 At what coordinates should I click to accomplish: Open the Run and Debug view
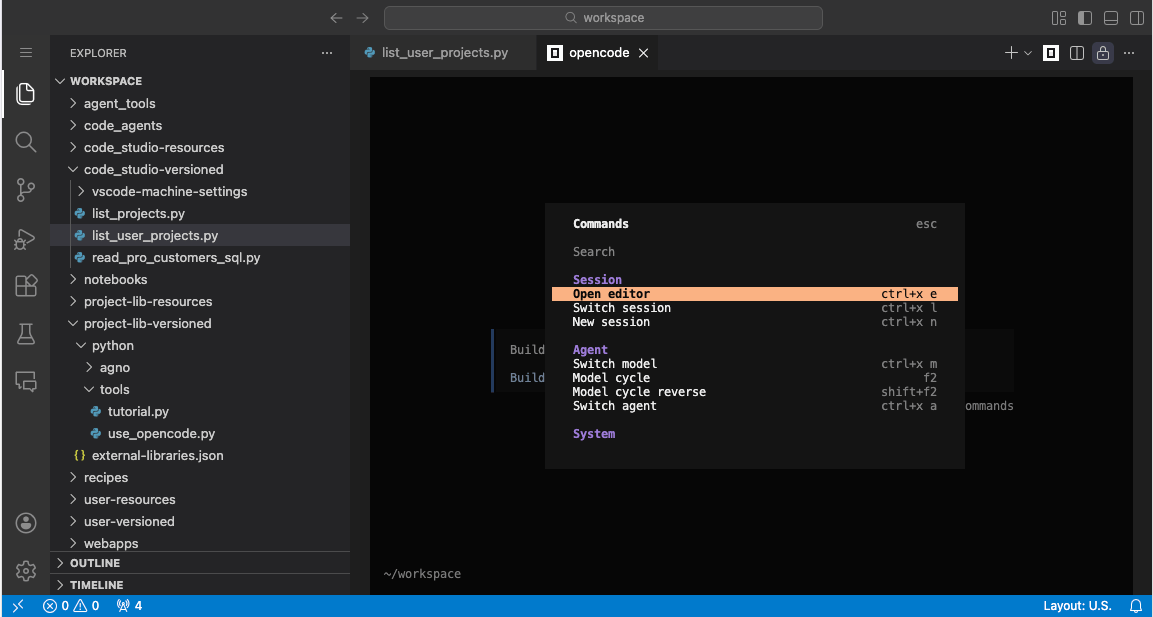25,238
